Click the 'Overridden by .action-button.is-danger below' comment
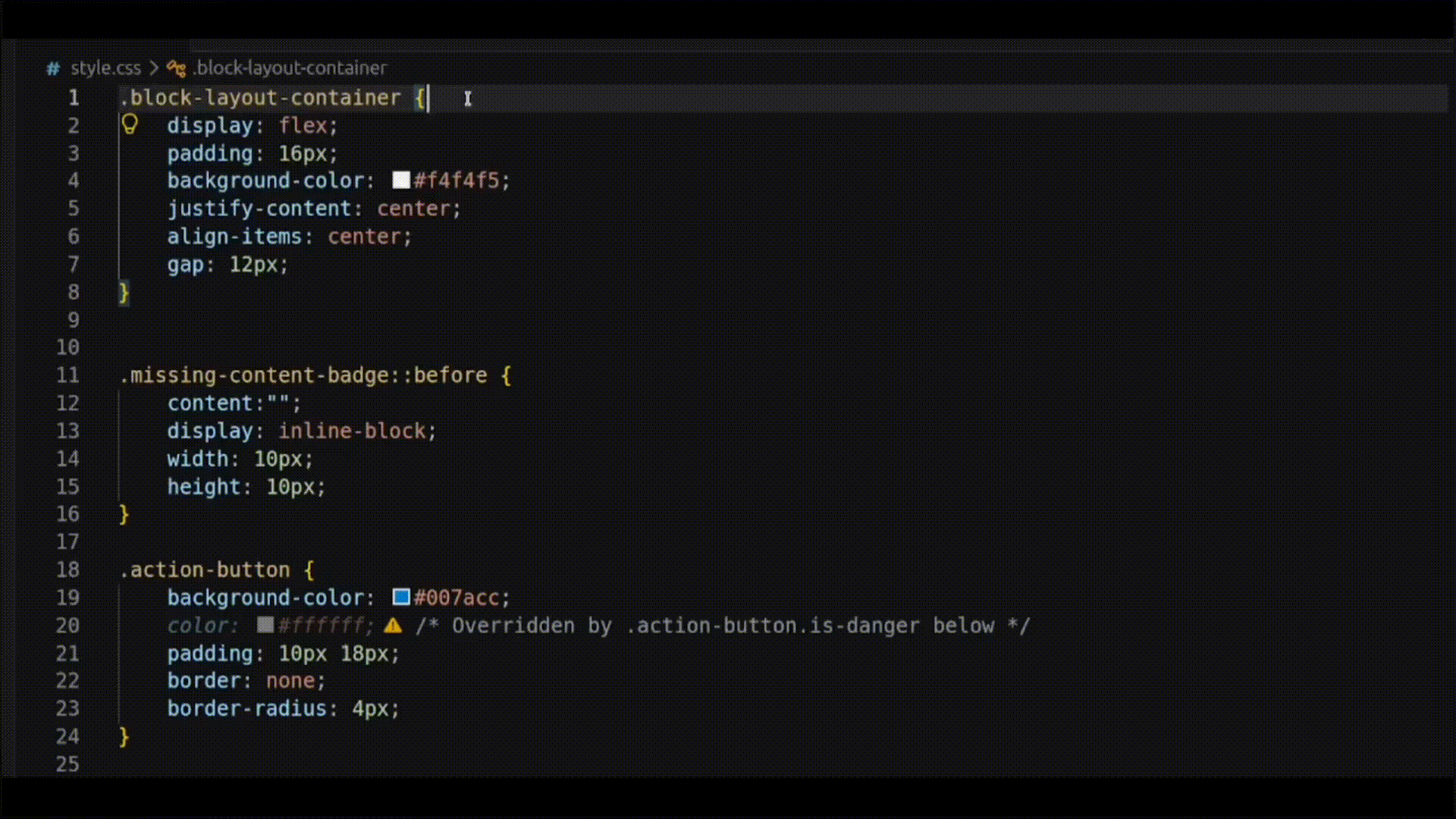 (723, 626)
